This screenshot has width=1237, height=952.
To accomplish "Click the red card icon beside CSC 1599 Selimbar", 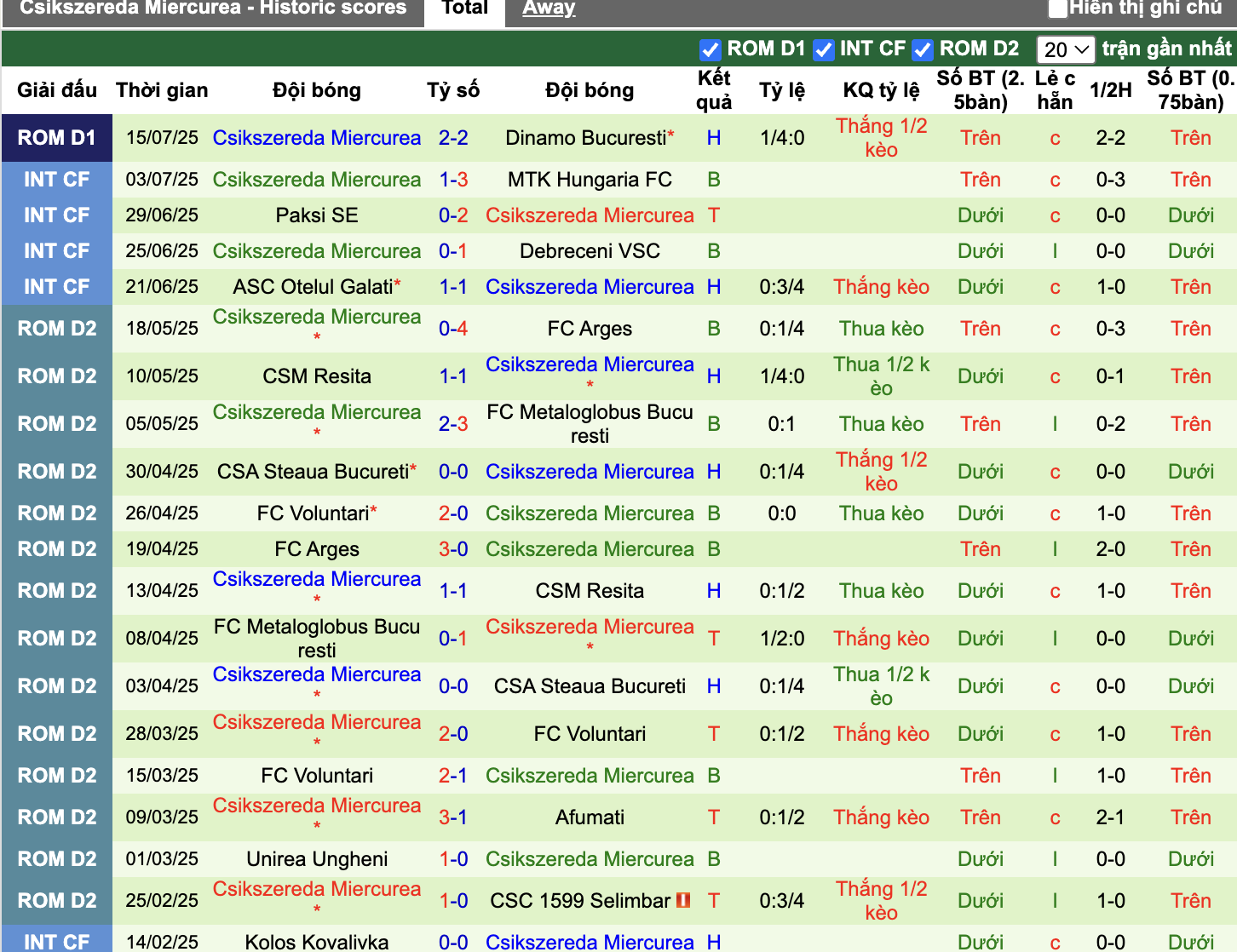I will [683, 899].
